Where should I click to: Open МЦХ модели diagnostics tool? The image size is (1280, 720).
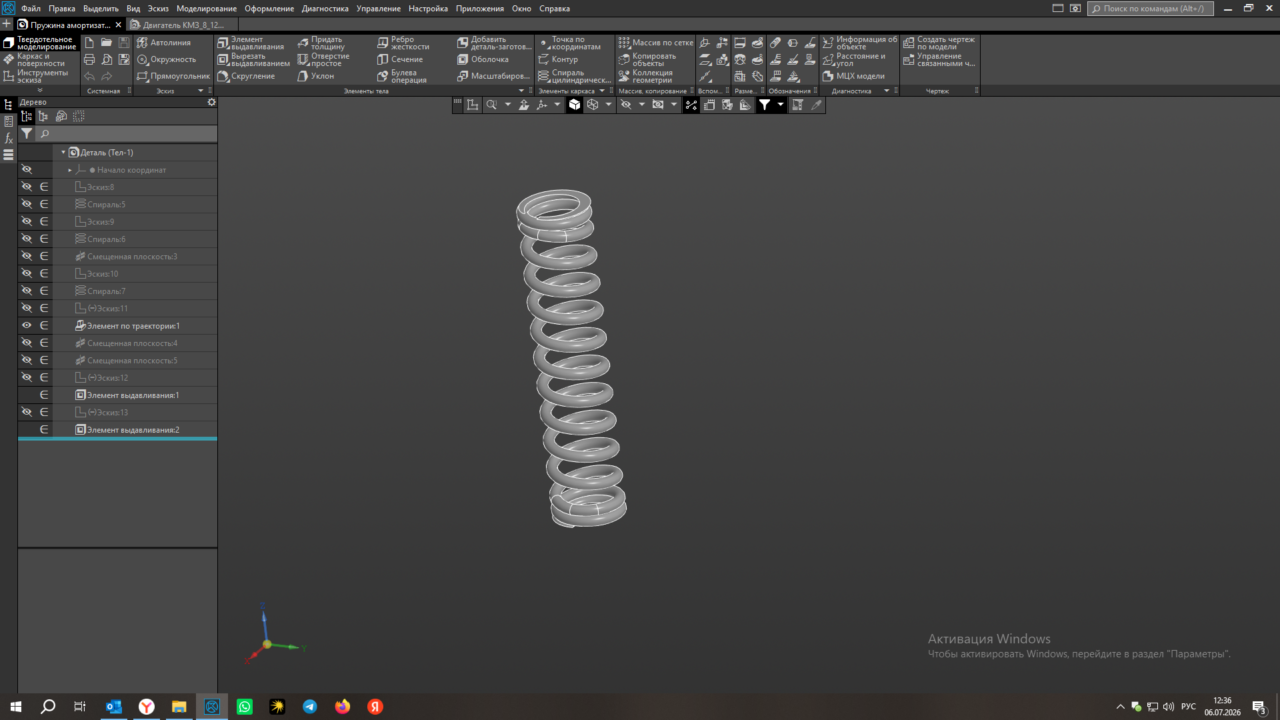pyautogui.click(x=854, y=76)
